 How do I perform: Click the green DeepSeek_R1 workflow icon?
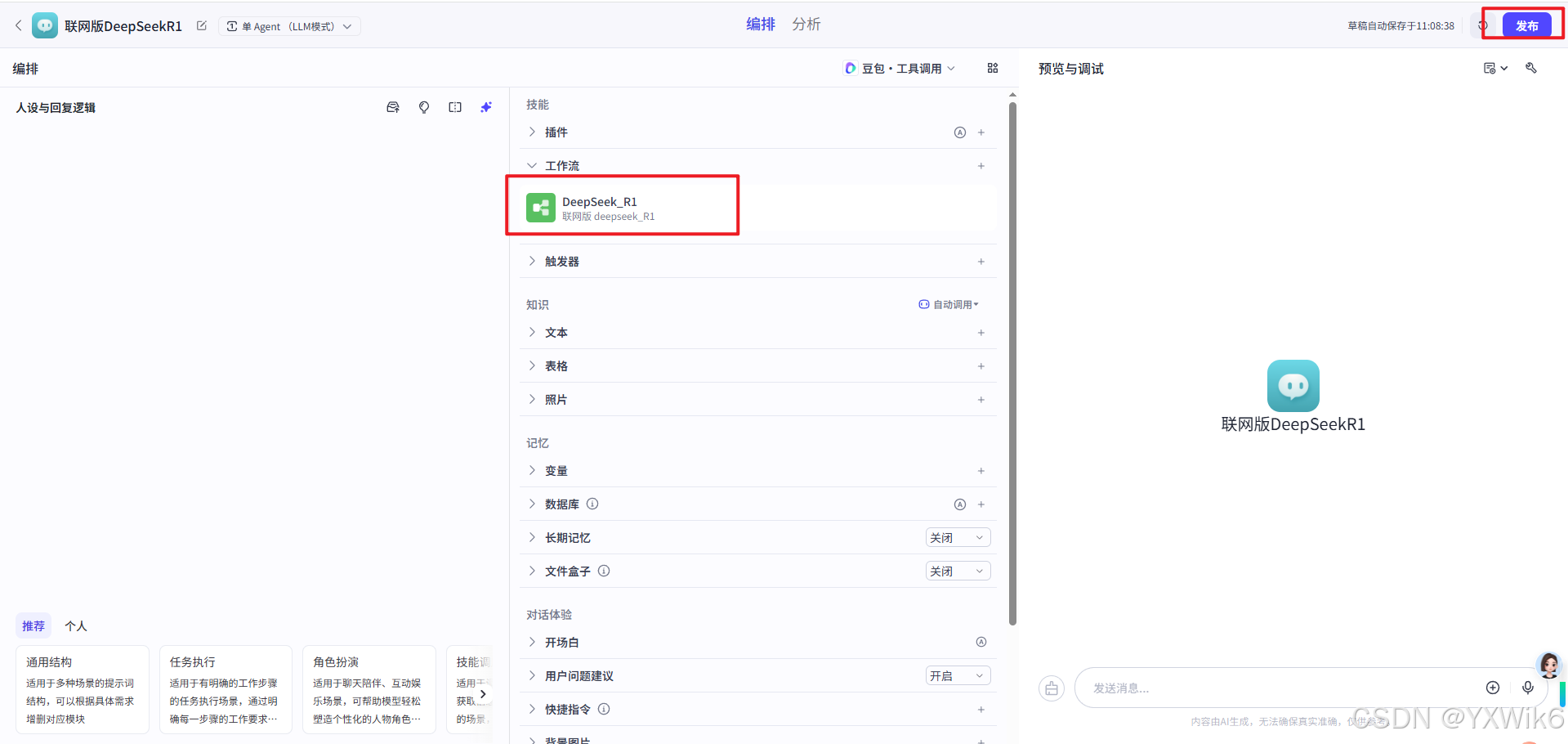coord(541,208)
